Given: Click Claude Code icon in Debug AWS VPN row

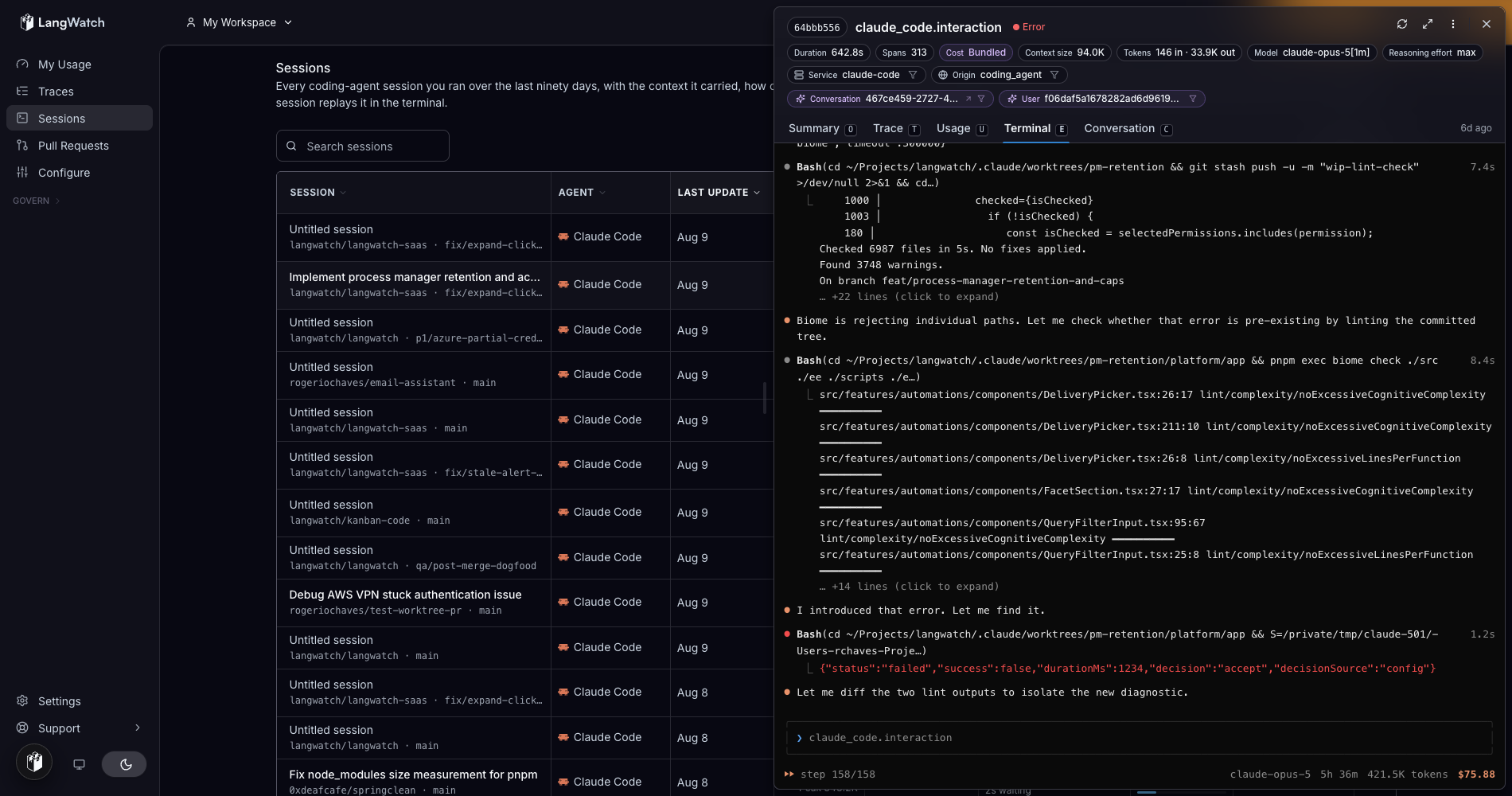Looking at the screenshot, I should click(x=563, y=602).
